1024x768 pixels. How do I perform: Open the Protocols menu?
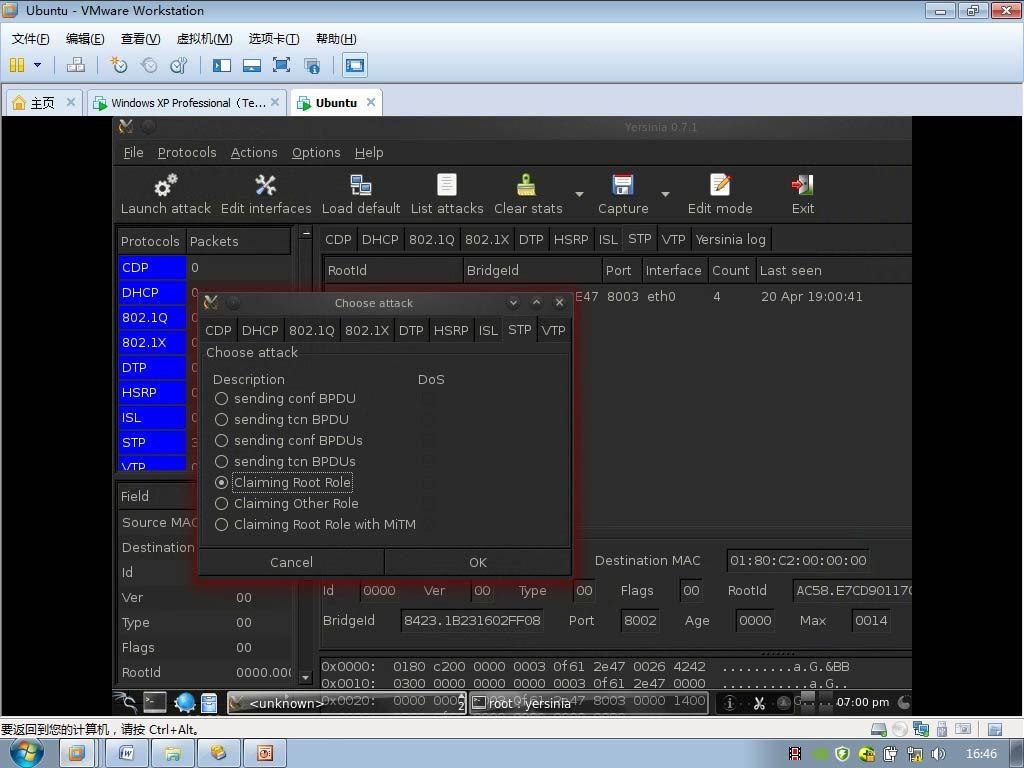187,152
